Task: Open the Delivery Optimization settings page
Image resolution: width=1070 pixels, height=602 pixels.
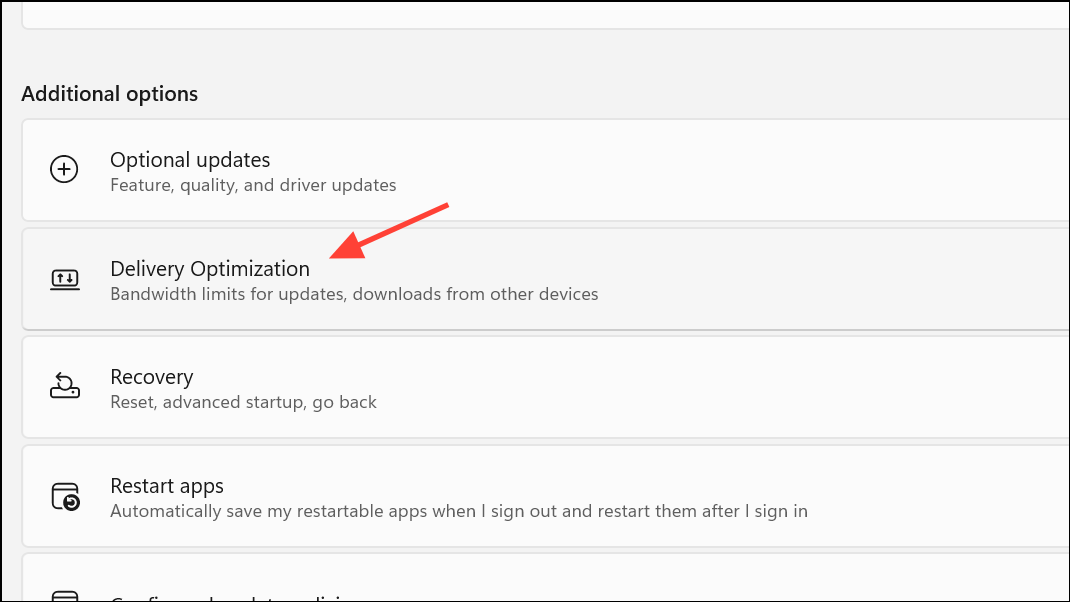Action: tap(400, 279)
